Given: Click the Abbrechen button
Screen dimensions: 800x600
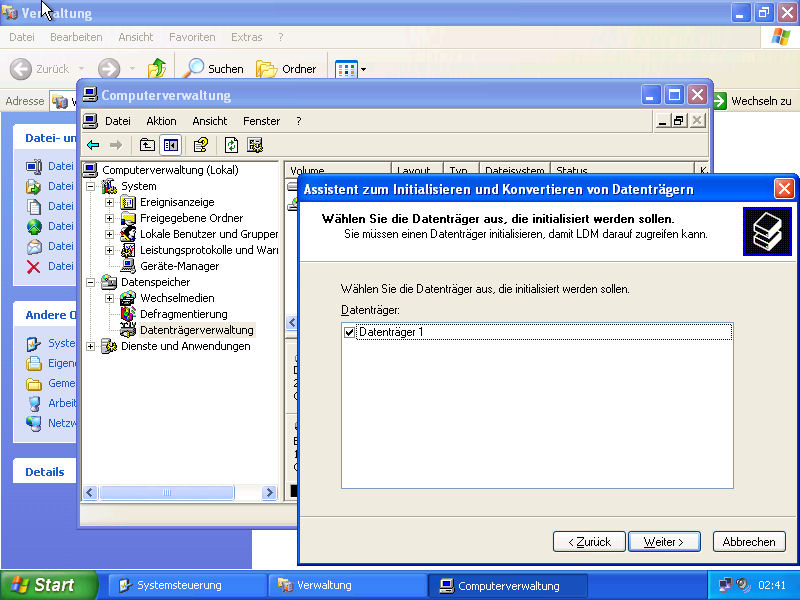Looking at the screenshot, I should pyautogui.click(x=748, y=541).
